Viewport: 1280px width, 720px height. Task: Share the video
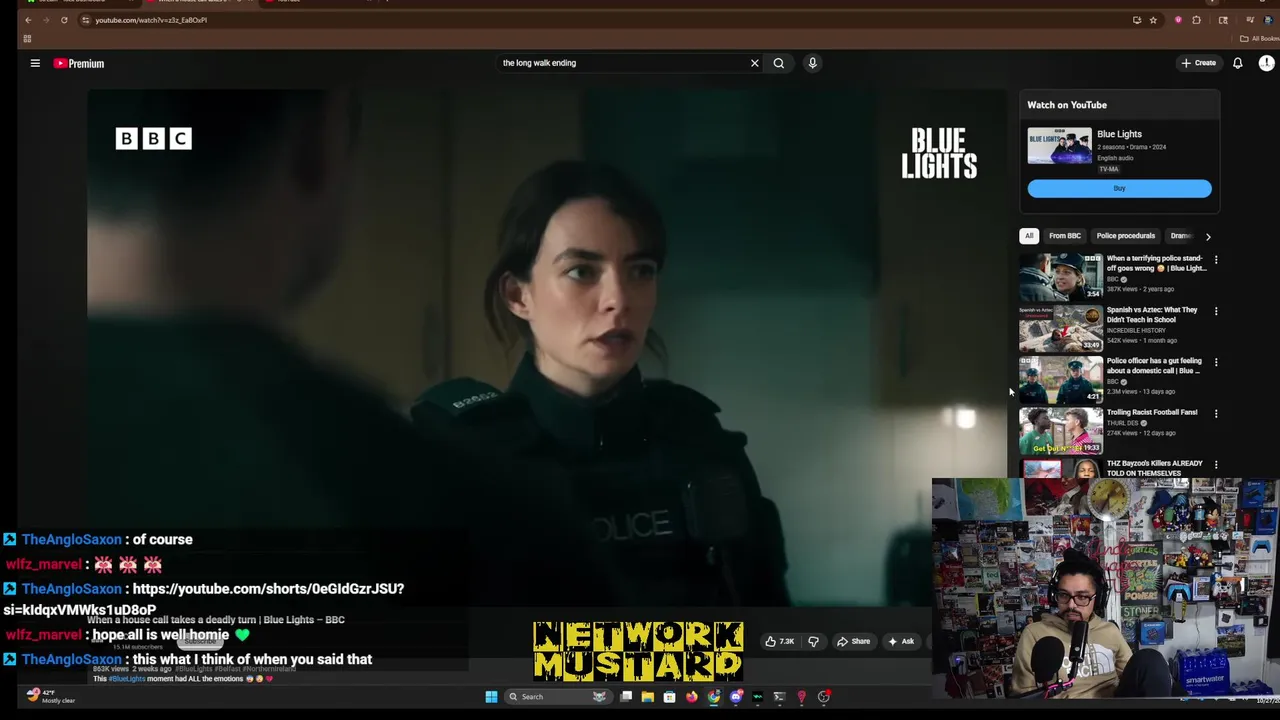click(x=853, y=641)
